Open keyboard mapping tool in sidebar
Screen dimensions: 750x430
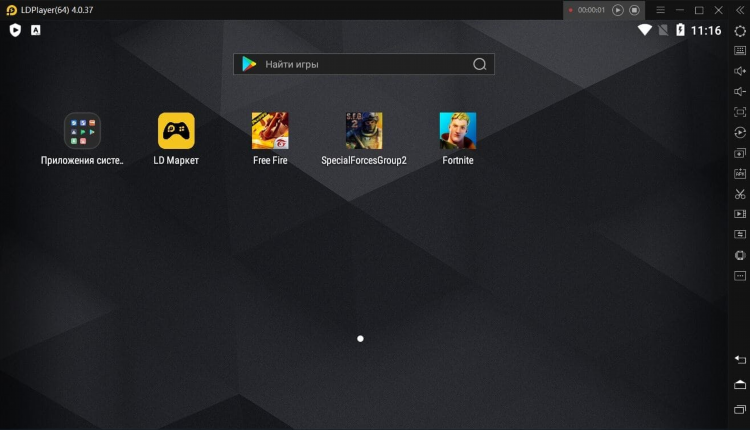pos(740,51)
